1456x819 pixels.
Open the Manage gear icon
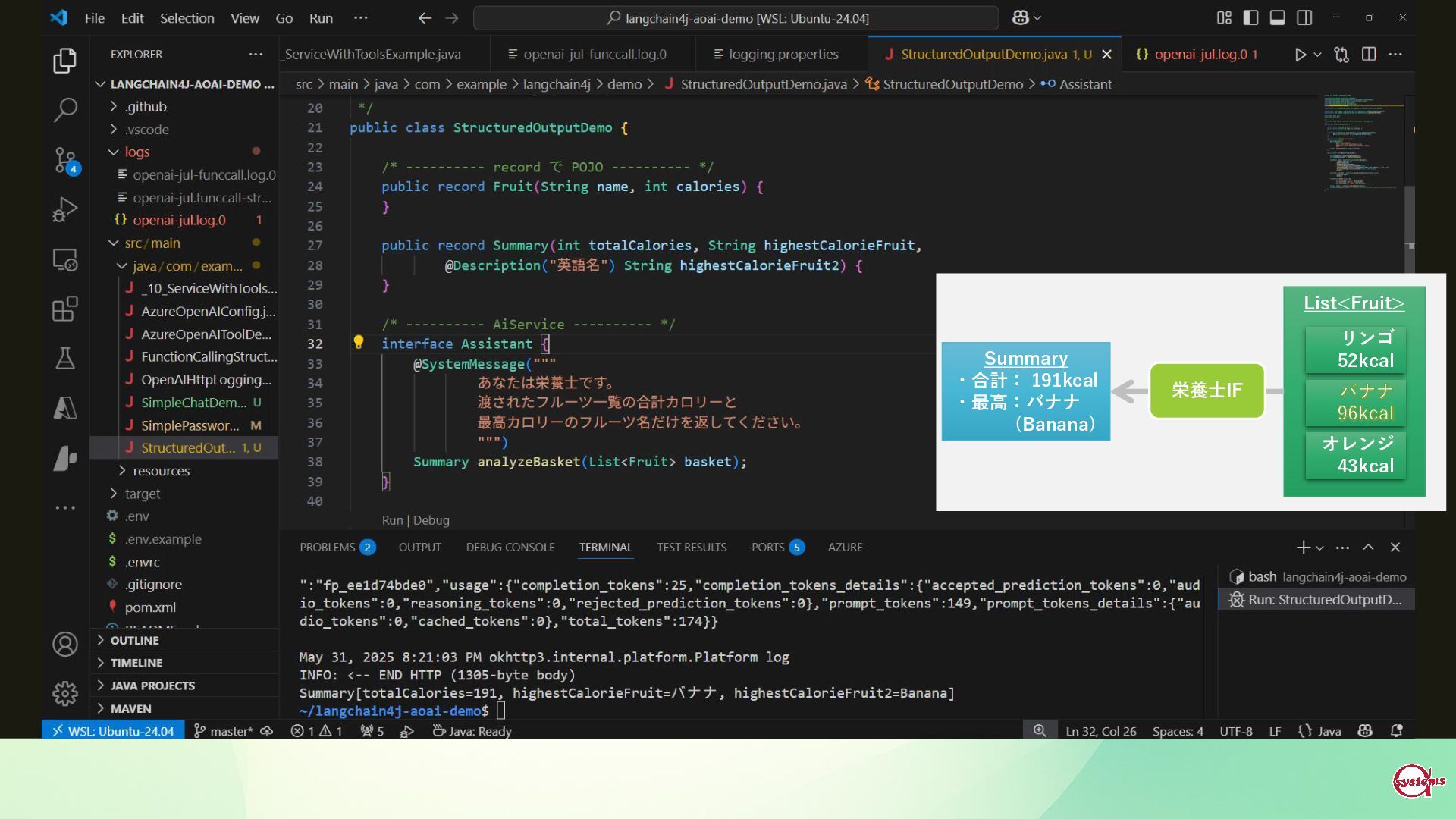pos(65,693)
